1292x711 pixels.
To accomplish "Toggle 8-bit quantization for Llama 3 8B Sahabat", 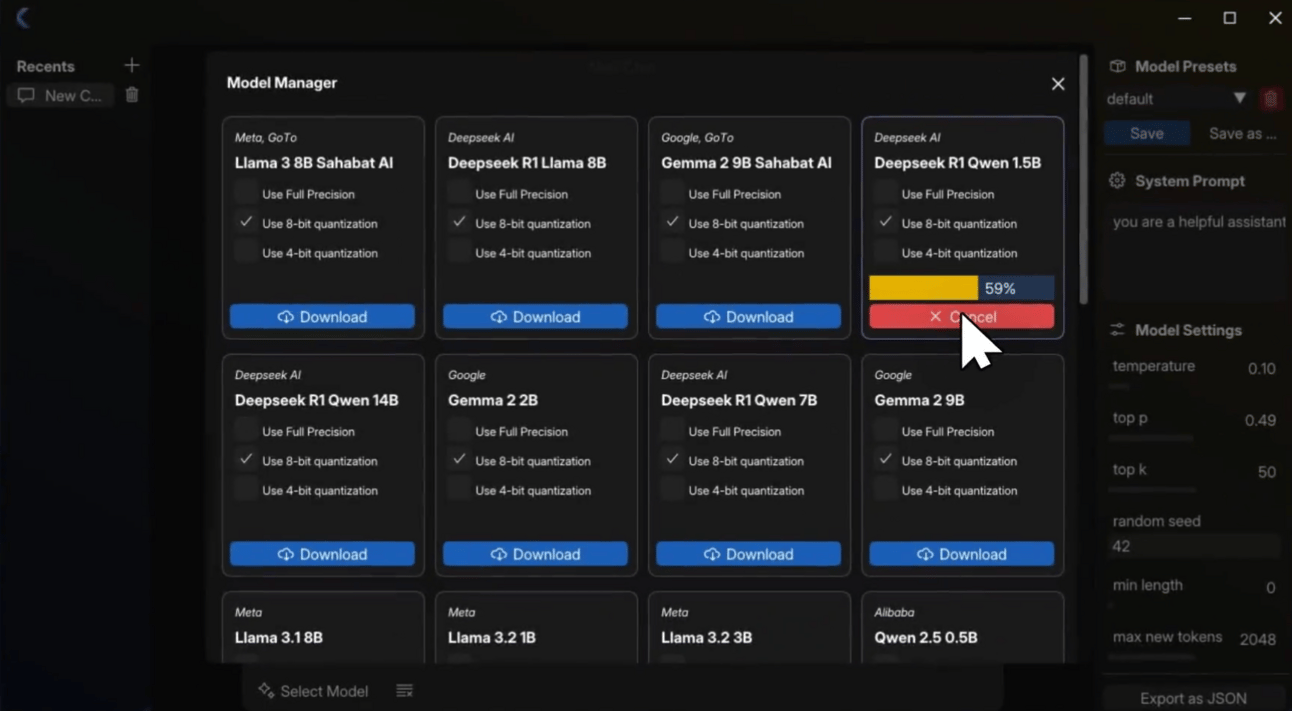I will [245, 222].
